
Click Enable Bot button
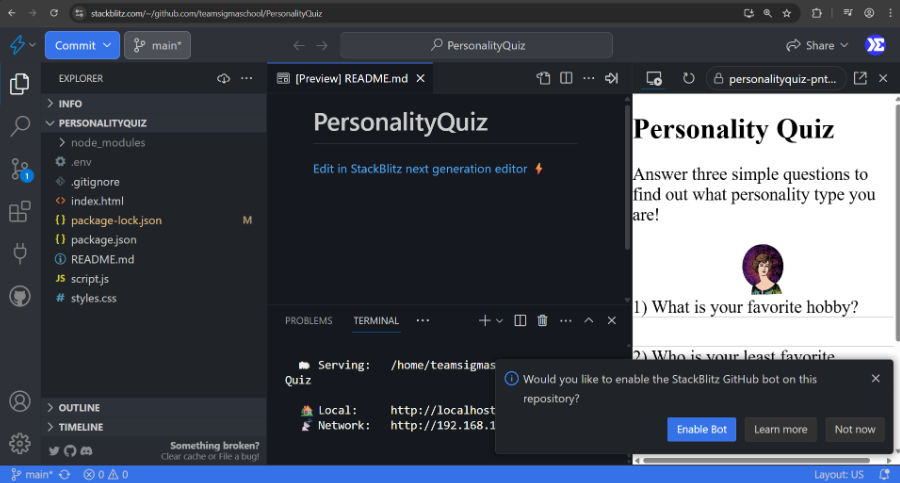tap(701, 429)
